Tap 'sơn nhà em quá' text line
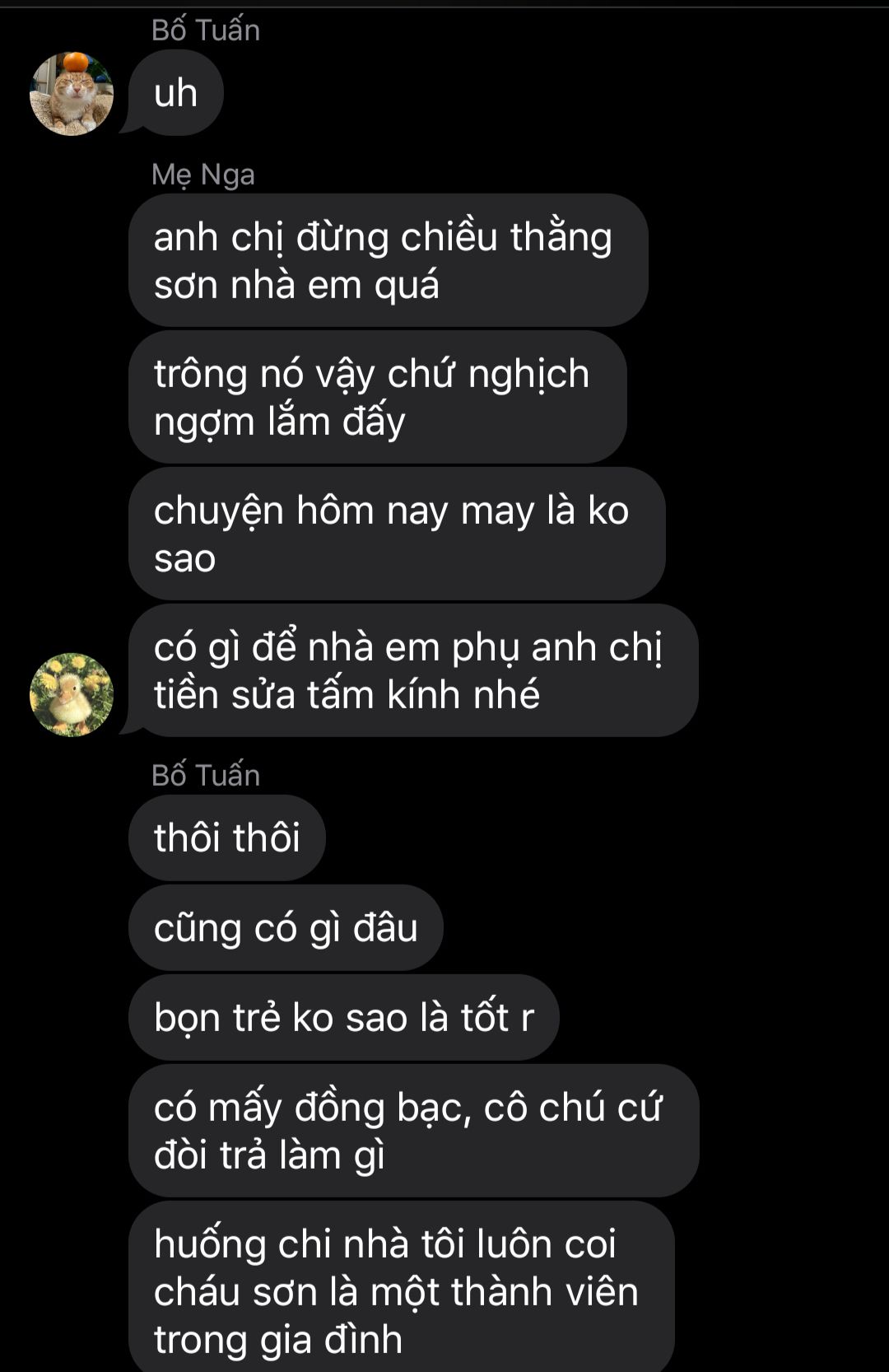889x1372 pixels. point(296,285)
